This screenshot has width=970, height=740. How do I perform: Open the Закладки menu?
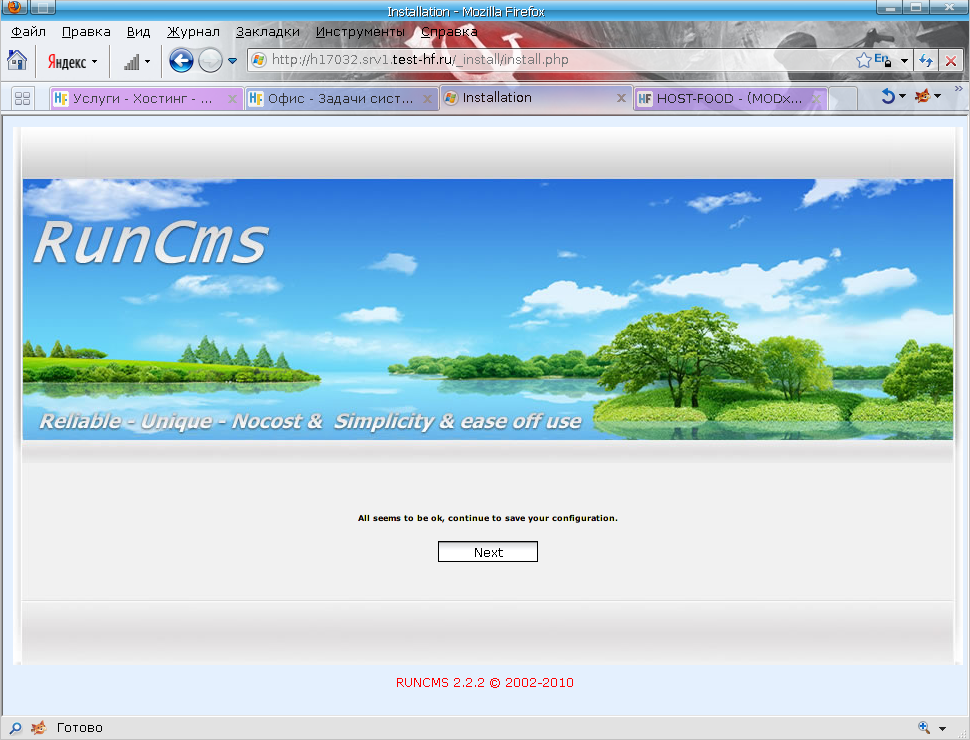(267, 31)
